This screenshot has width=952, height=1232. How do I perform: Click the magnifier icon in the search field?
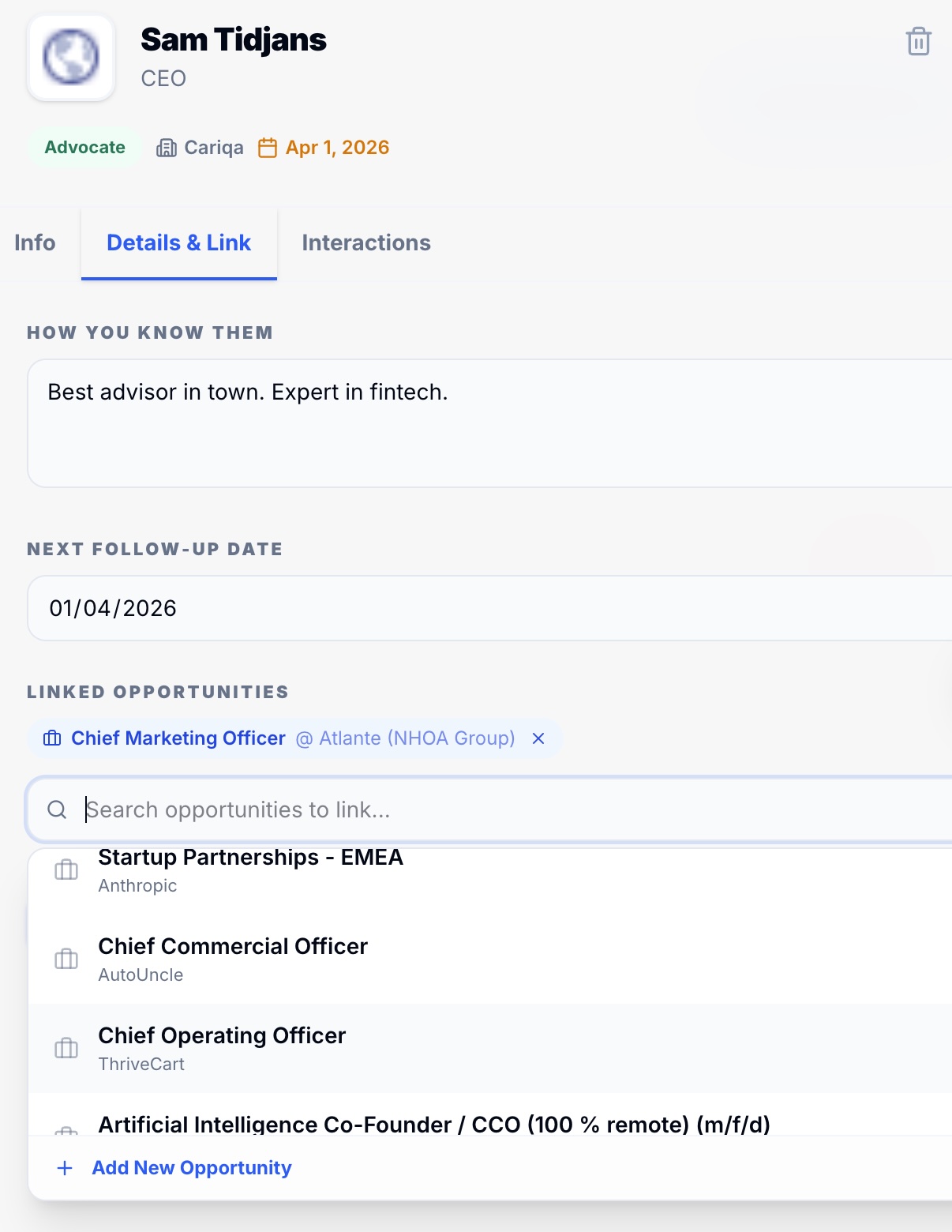pyautogui.click(x=58, y=809)
